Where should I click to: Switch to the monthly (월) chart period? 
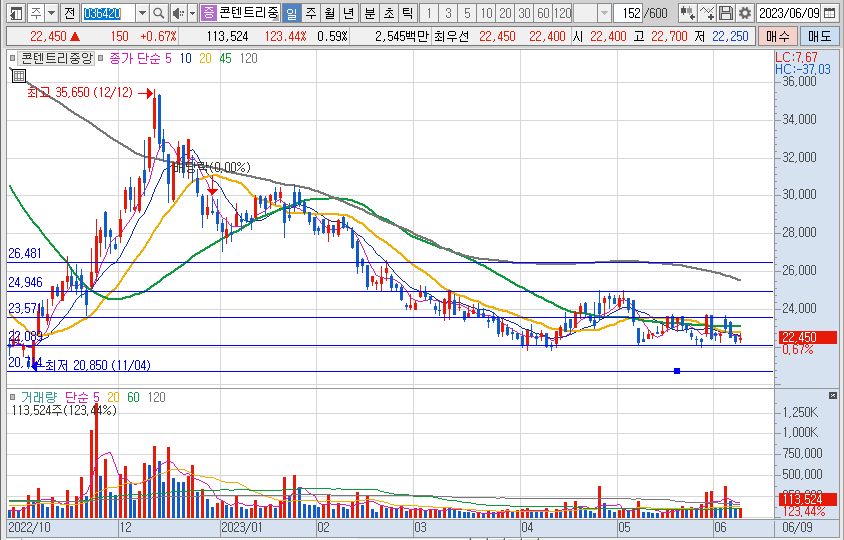330,13
